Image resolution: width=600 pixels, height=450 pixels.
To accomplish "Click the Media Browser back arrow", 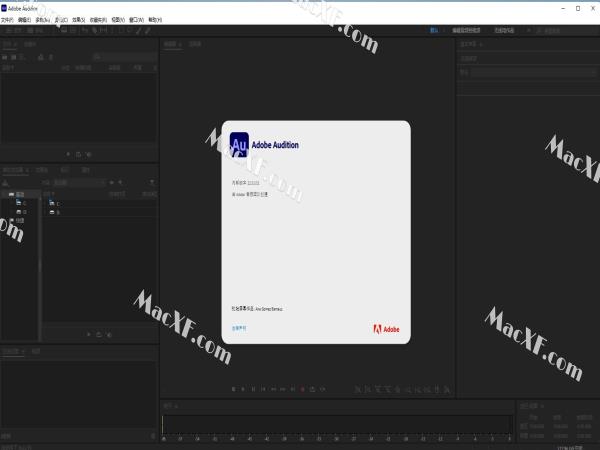I will tap(112, 183).
